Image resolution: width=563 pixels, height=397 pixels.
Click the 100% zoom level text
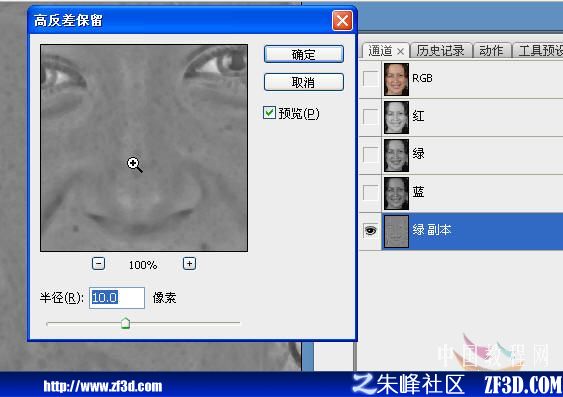click(x=143, y=265)
